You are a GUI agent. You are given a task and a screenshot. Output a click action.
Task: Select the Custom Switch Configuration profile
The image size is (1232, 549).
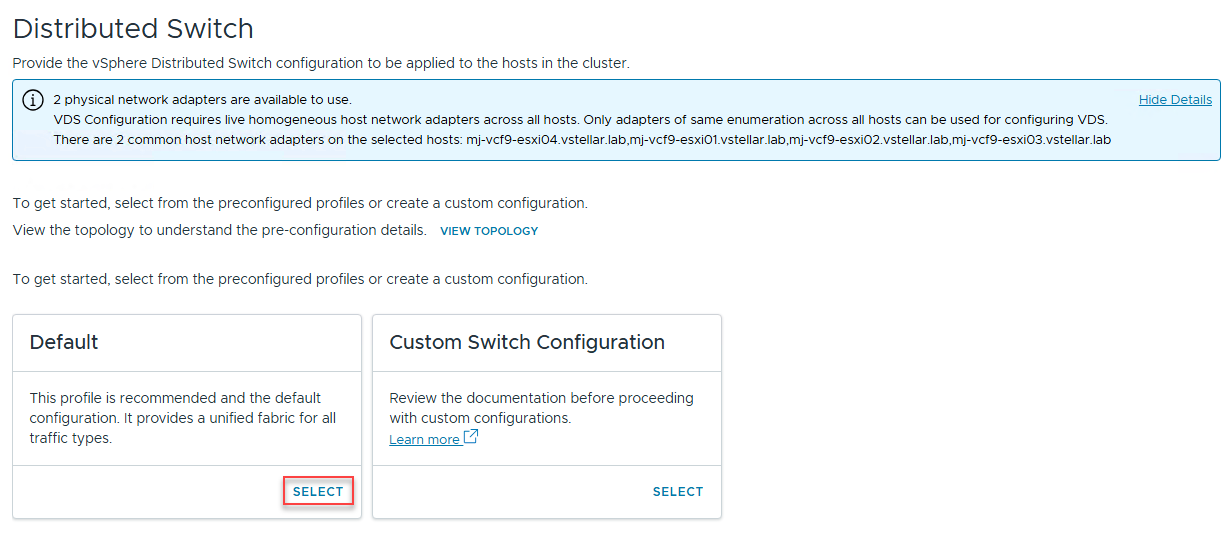(677, 492)
